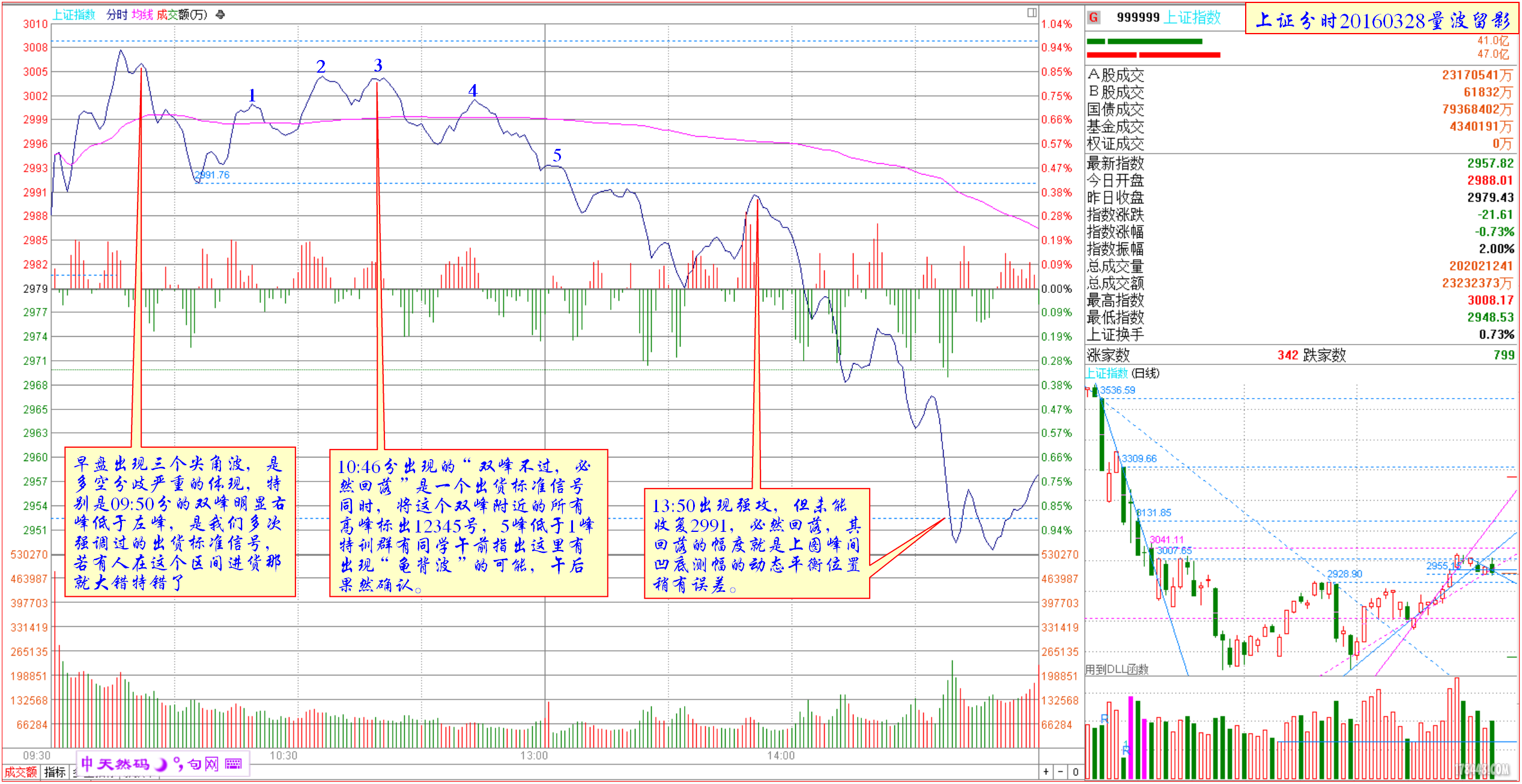Select the A股成交 row in the quote panel
Viewport: 1522px width, 784px height.
1300,75
